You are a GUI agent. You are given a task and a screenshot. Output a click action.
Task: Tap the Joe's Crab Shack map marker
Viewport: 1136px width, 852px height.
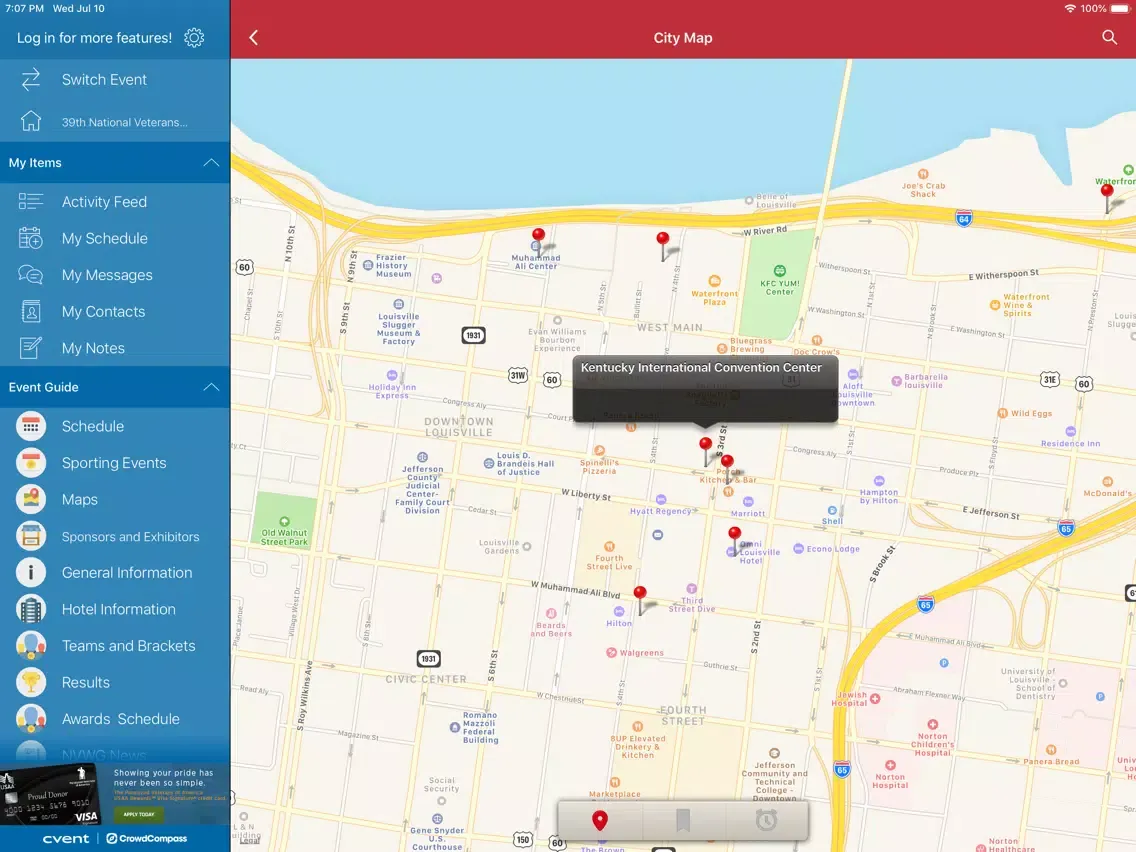(x=923, y=174)
